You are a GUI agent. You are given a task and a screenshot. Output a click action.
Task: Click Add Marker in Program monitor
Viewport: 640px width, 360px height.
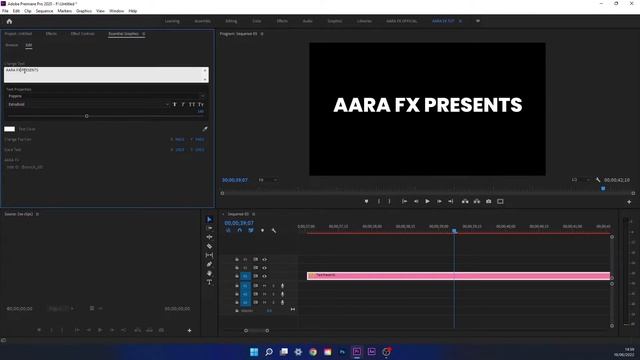click(x=366, y=201)
